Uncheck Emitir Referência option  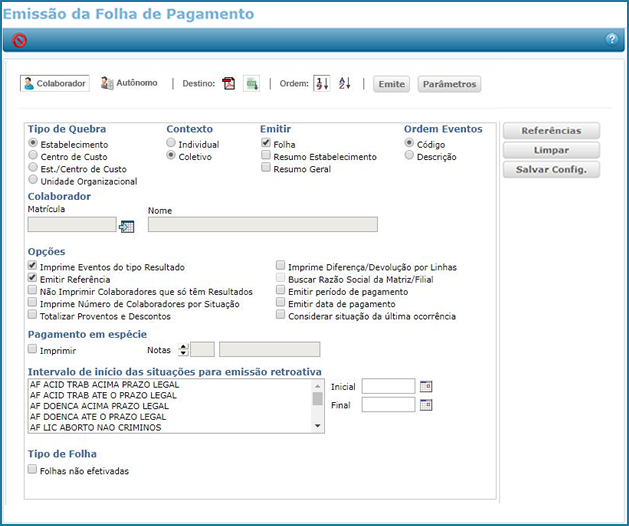click(x=33, y=280)
